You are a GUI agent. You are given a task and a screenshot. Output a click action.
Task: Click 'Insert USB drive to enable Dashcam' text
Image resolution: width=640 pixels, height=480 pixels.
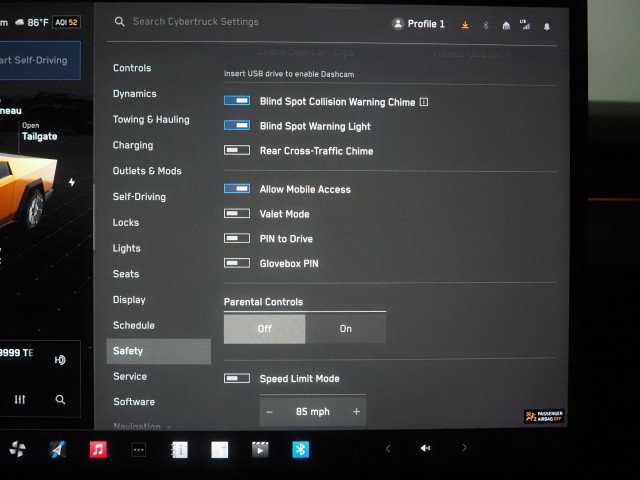pyautogui.click(x=289, y=74)
